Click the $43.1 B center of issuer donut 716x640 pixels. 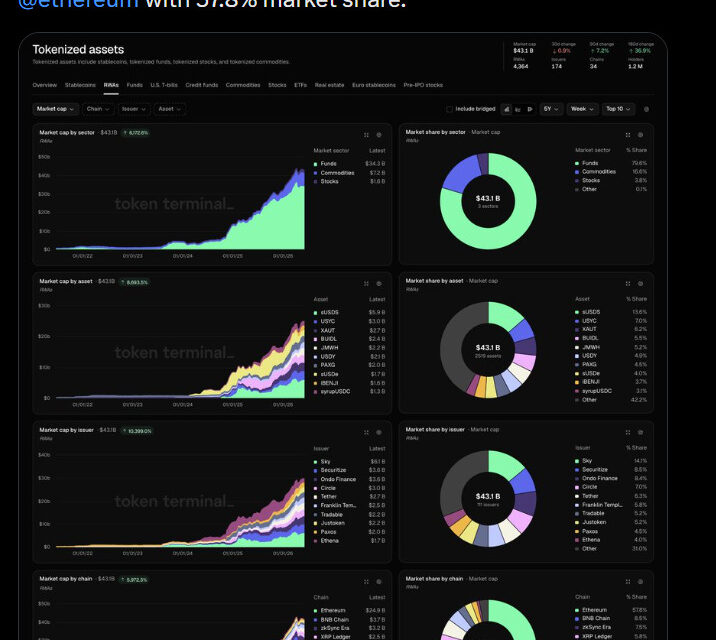point(488,496)
